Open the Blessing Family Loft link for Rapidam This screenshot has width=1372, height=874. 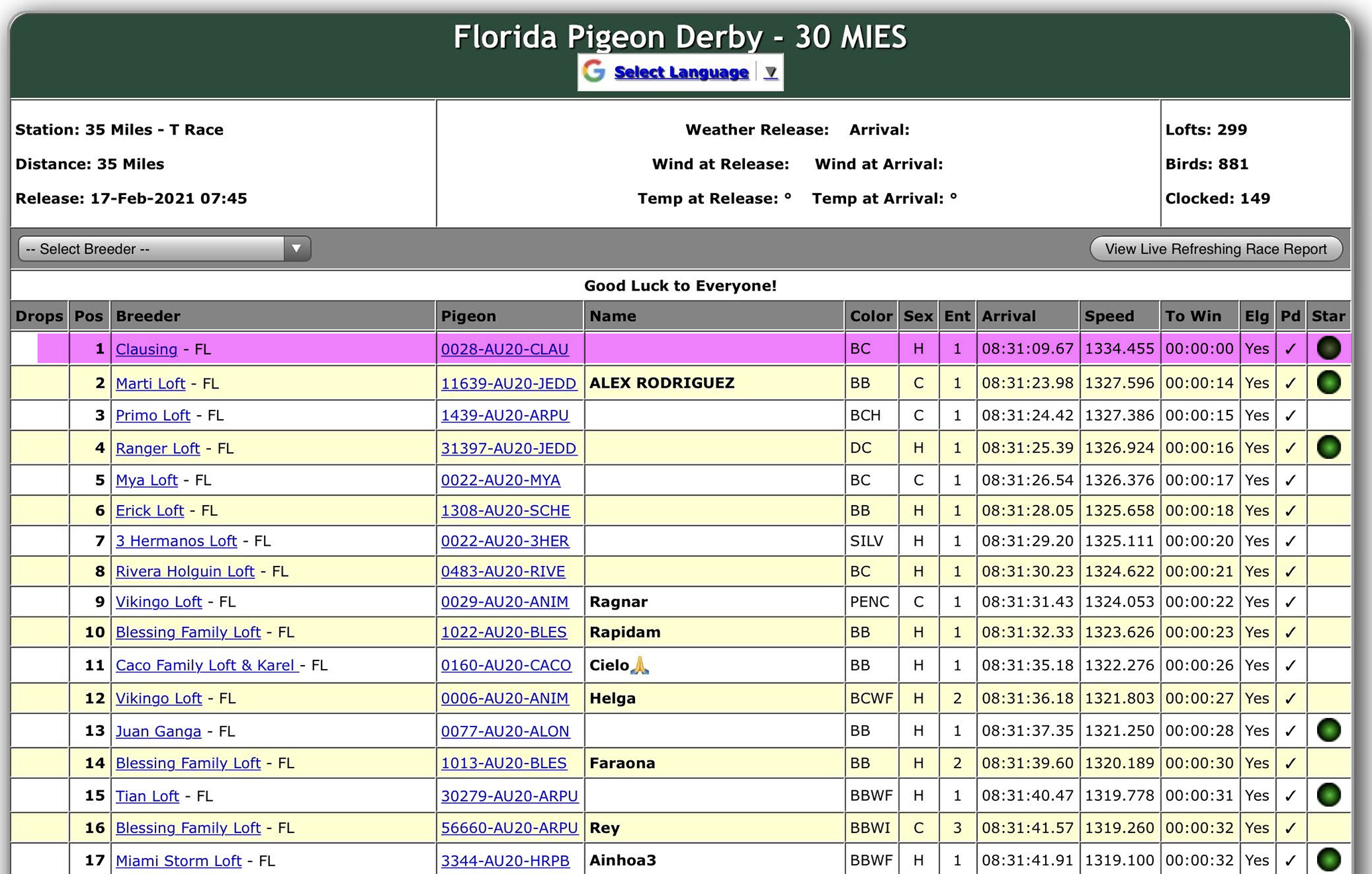click(188, 632)
